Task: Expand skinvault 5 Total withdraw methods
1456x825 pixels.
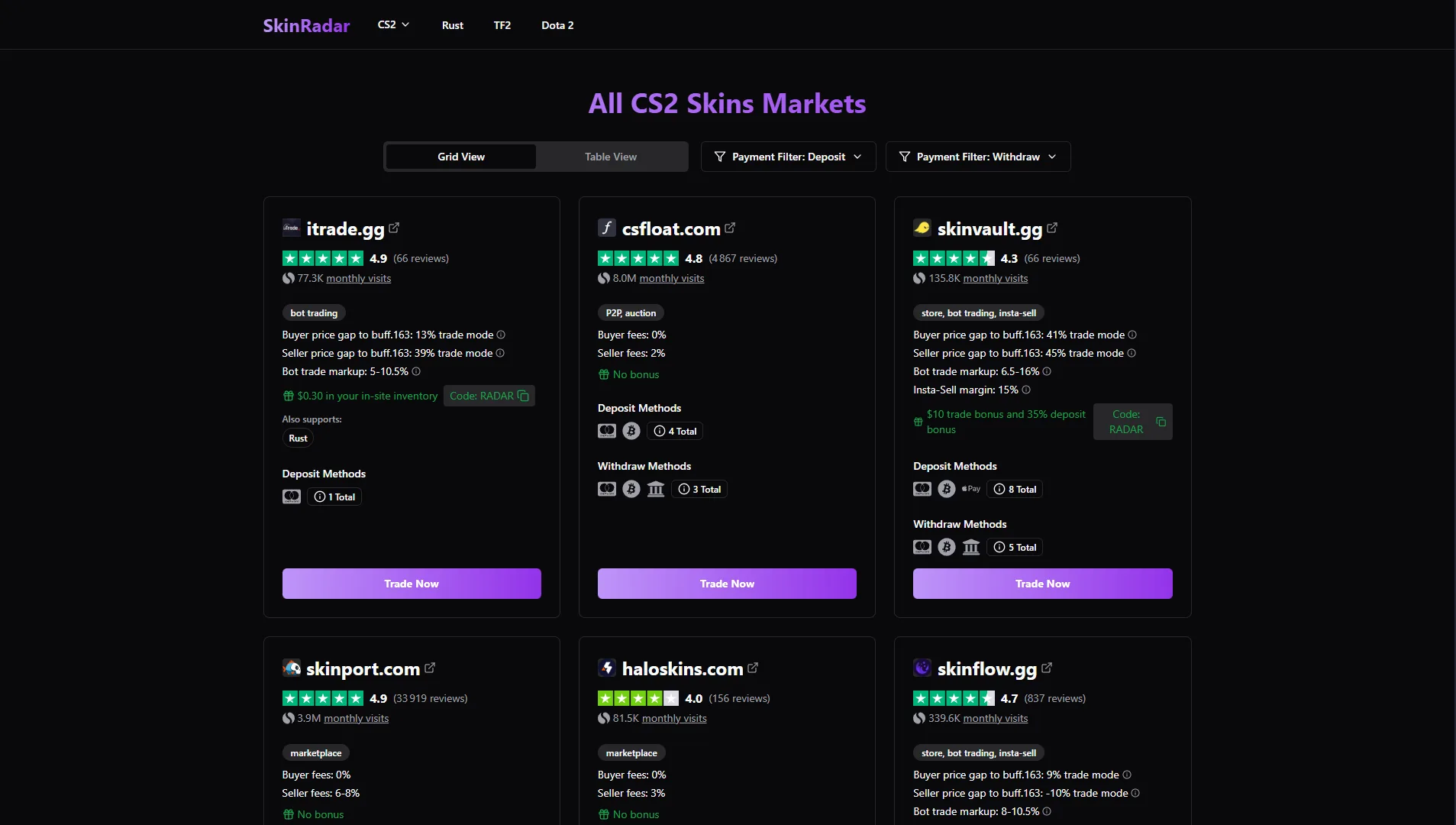Action: point(1015,547)
